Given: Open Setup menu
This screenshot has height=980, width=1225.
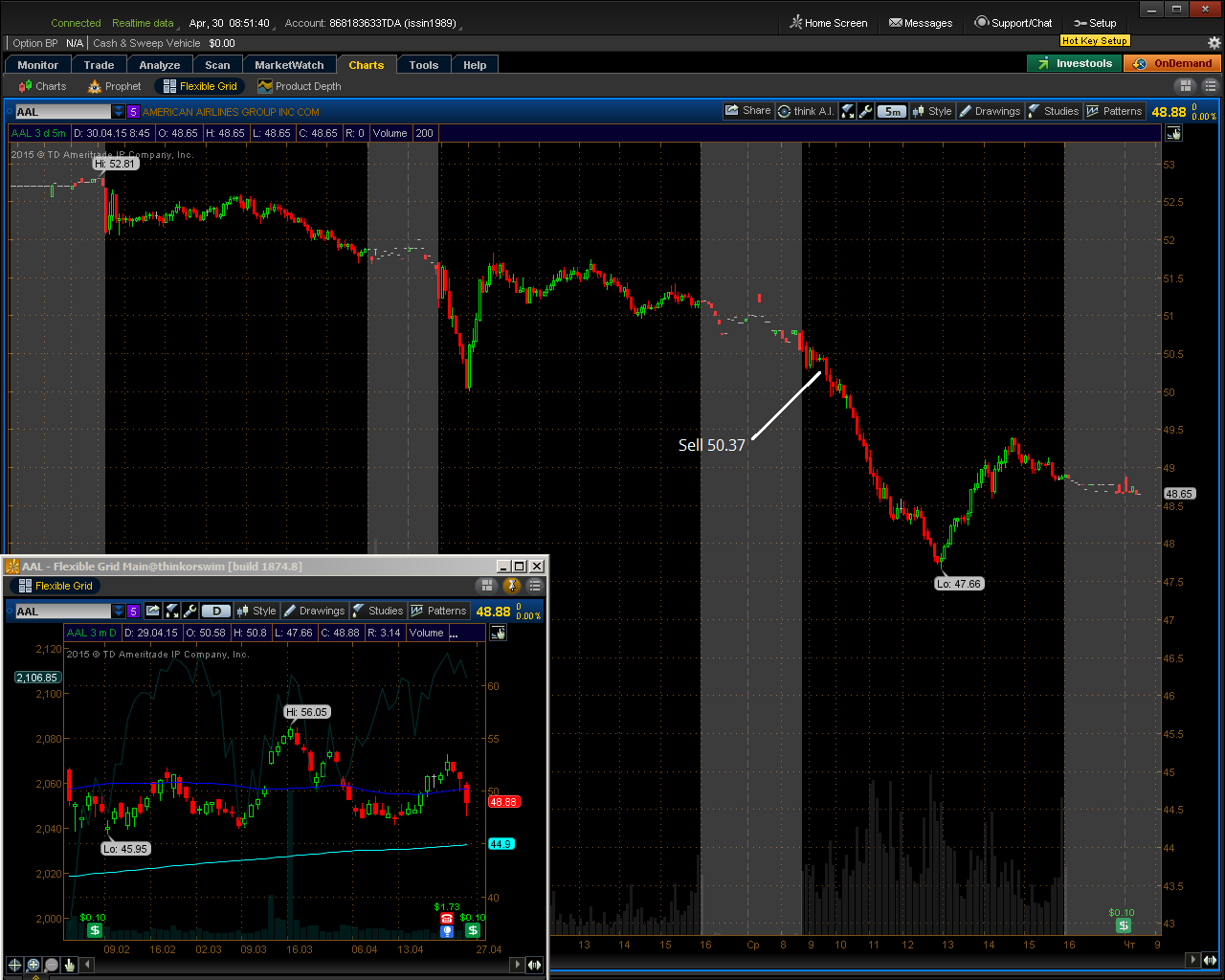Looking at the screenshot, I should [x=1095, y=23].
